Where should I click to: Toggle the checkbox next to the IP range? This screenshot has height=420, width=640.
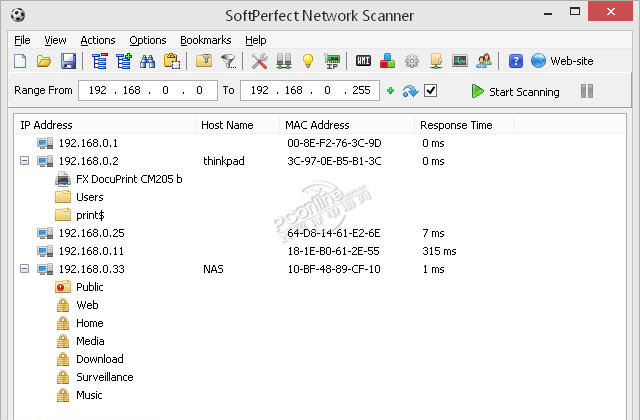click(431, 91)
